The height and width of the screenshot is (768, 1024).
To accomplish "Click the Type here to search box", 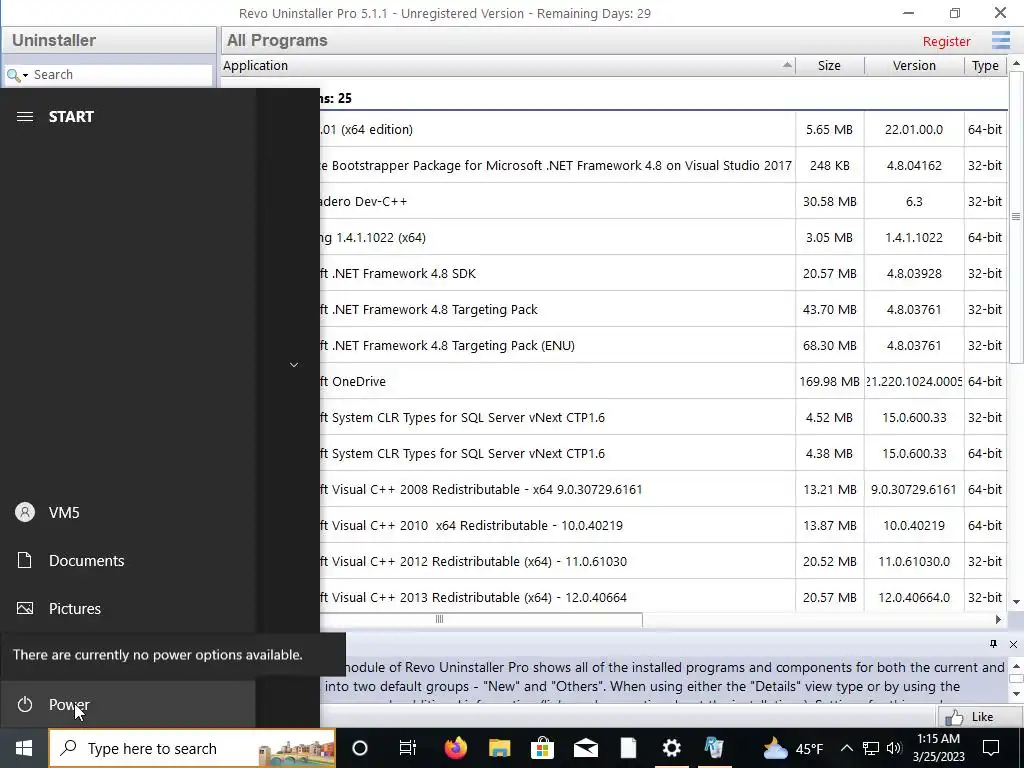I will pos(192,748).
